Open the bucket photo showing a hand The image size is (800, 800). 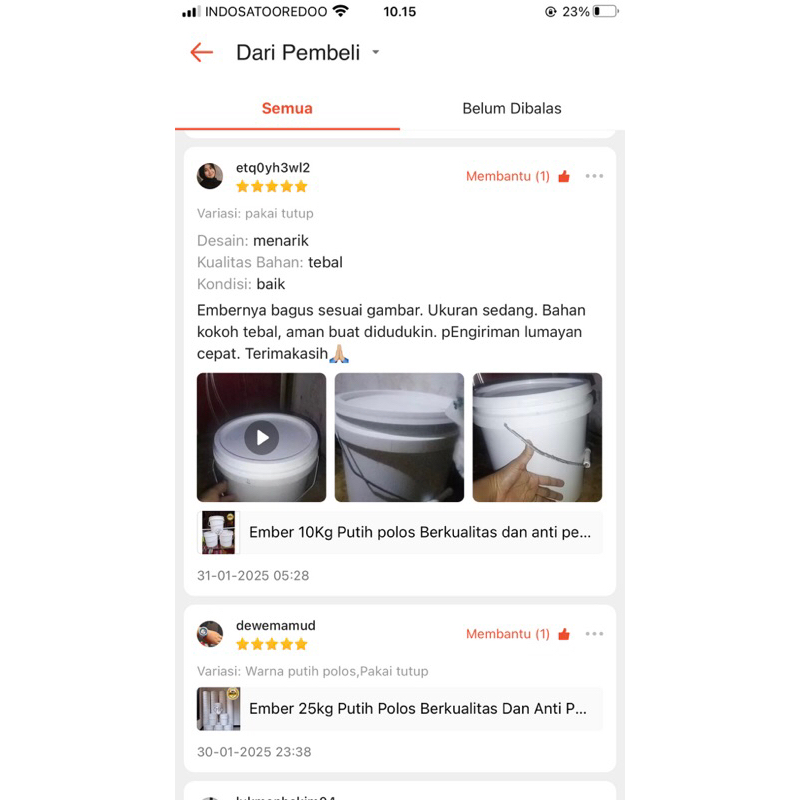(x=537, y=437)
